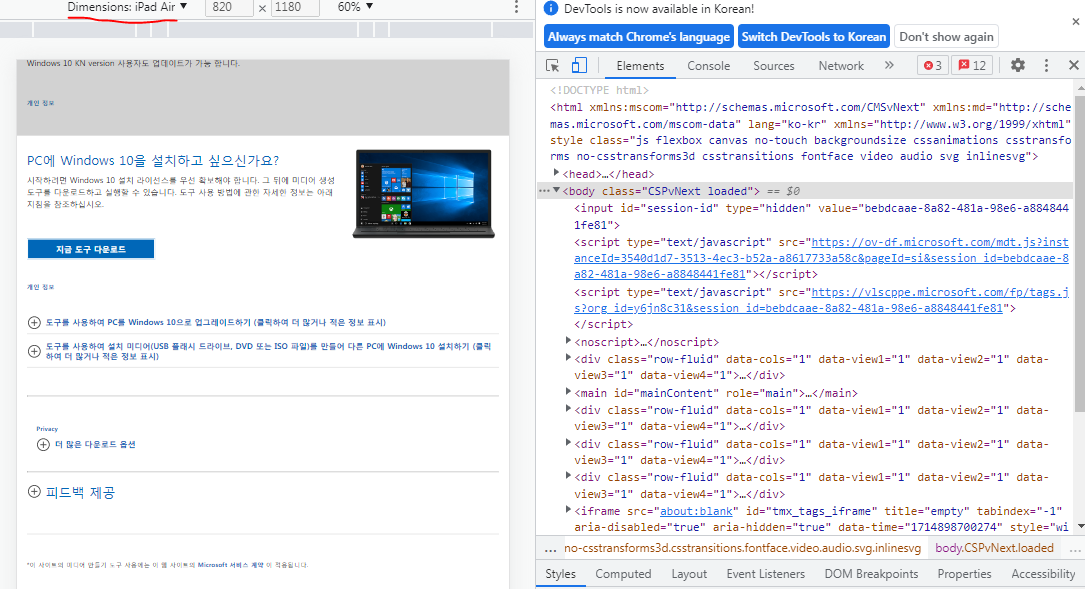The height and width of the screenshot is (589, 1085).
Task: Click the width field showing 820
Action: pos(229,7)
